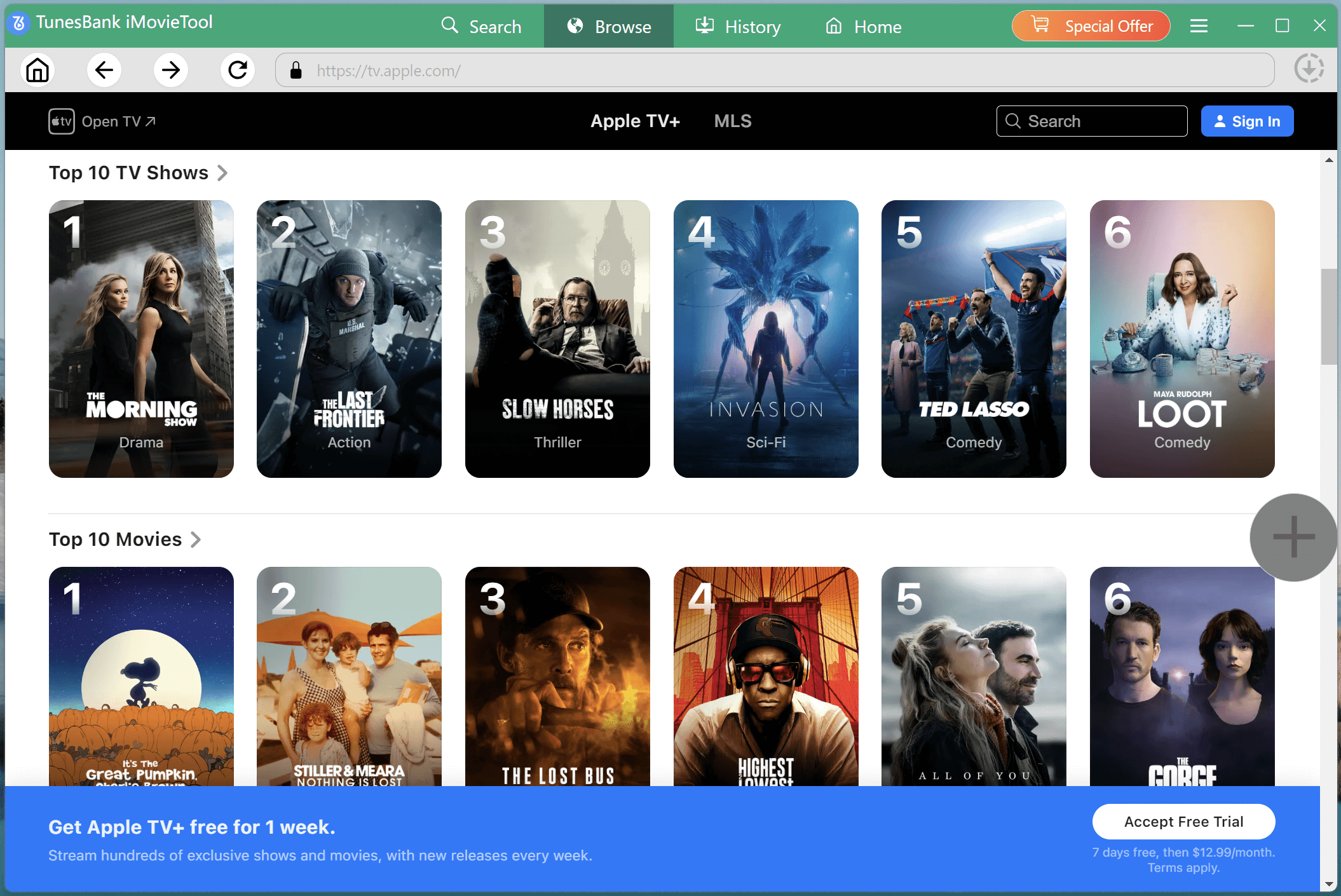Click Accept Free Trial button
1341x896 pixels.
point(1183,822)
